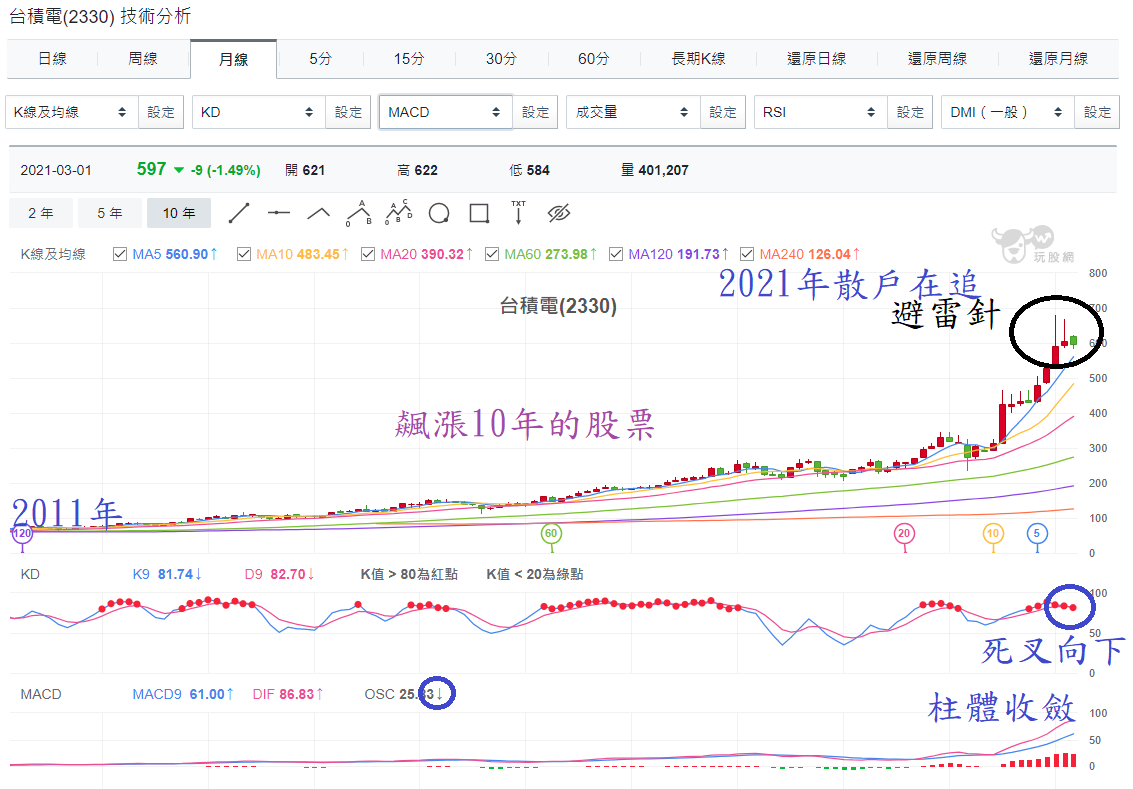Image resolution: width=1133 pixels, height=789 pixels.
Task: Select the TXT text annotation tool
Action: pos(519,213)
